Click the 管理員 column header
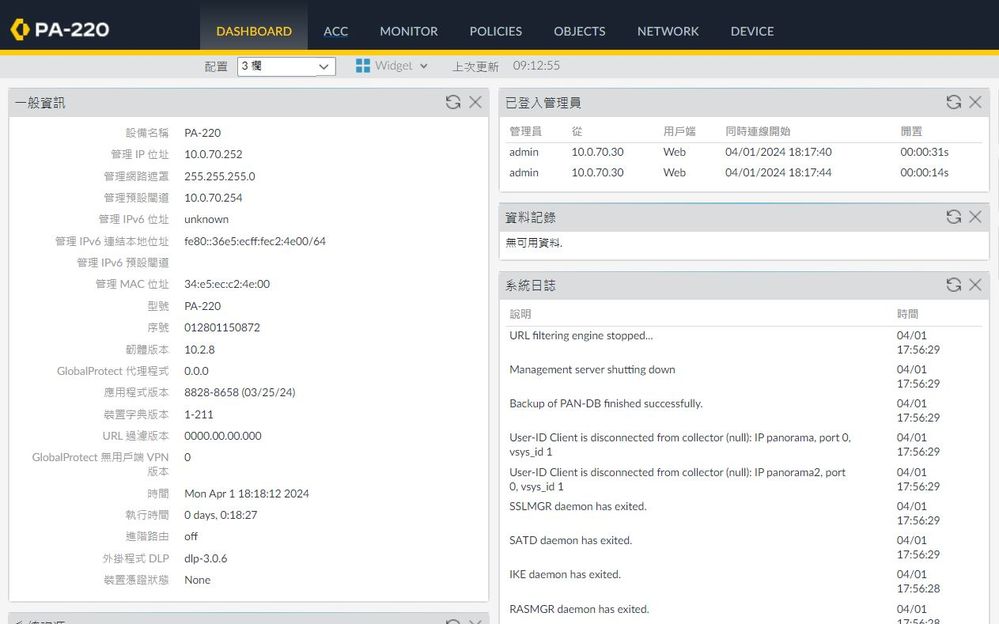Screen dimensions: 999x624 526,131
